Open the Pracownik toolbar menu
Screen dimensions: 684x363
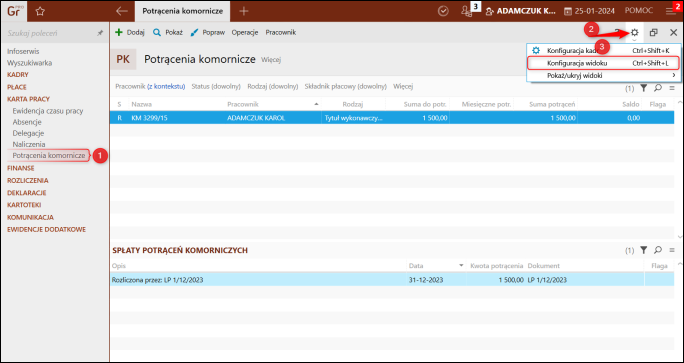click(280, 32)
